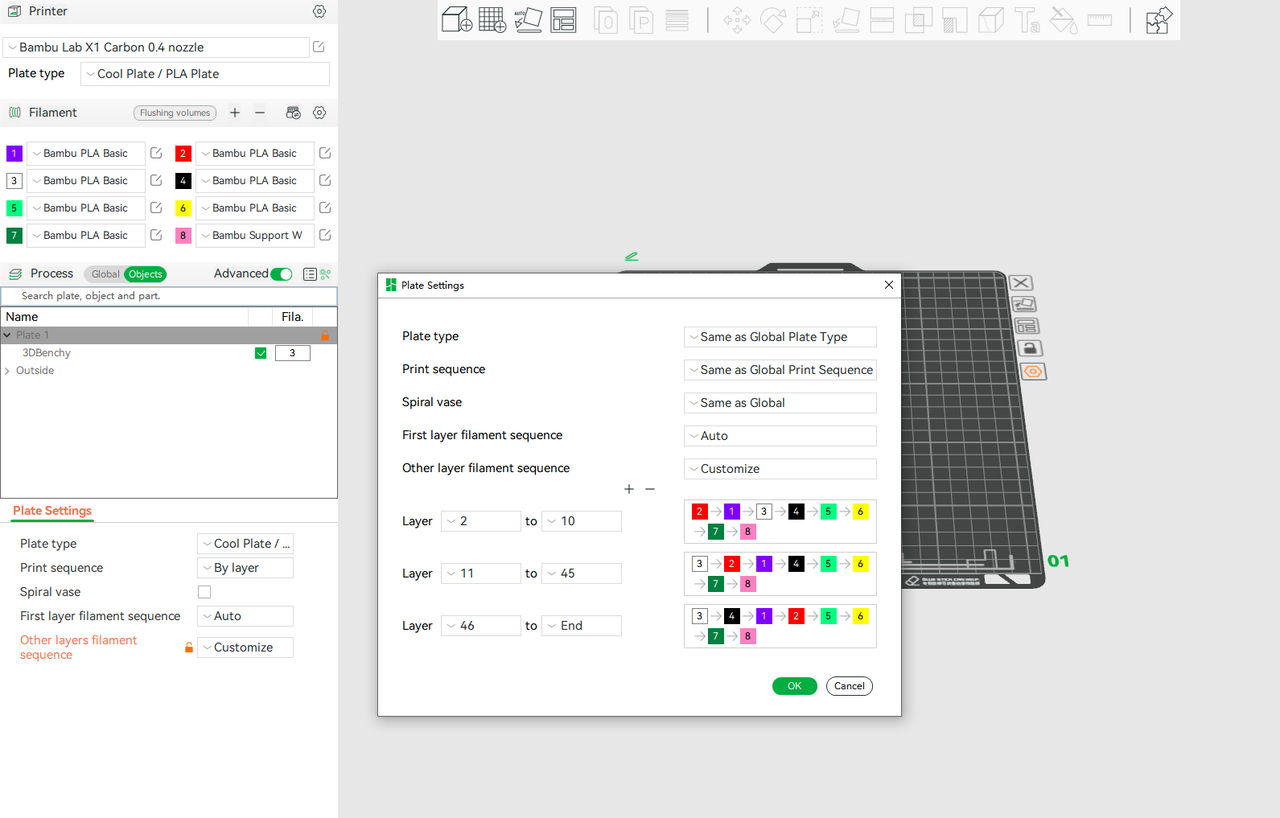Viewport: 1280px width, 818px height.
Task: Open filament settings gear icon
Action: pos(320,113)
